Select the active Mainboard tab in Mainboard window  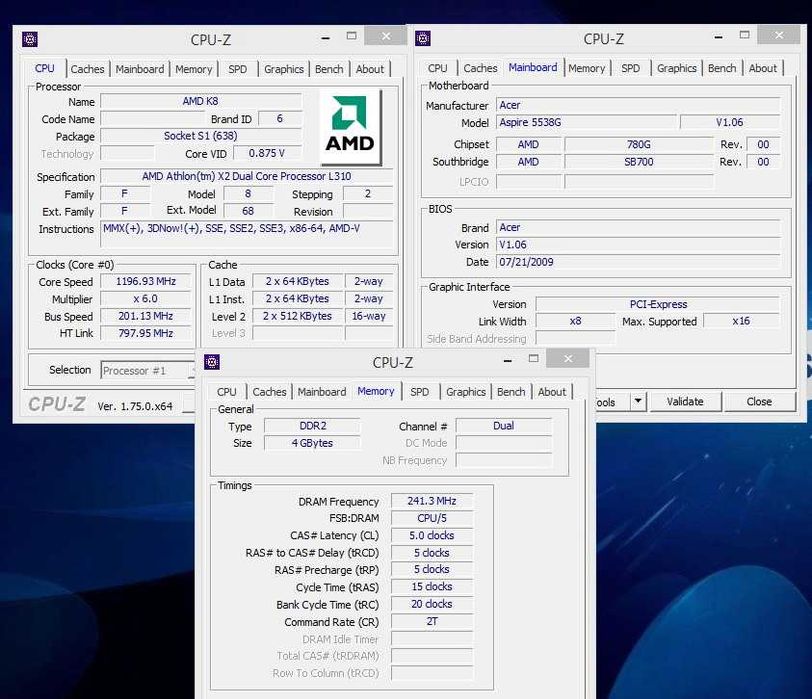[x=533, y=67]
